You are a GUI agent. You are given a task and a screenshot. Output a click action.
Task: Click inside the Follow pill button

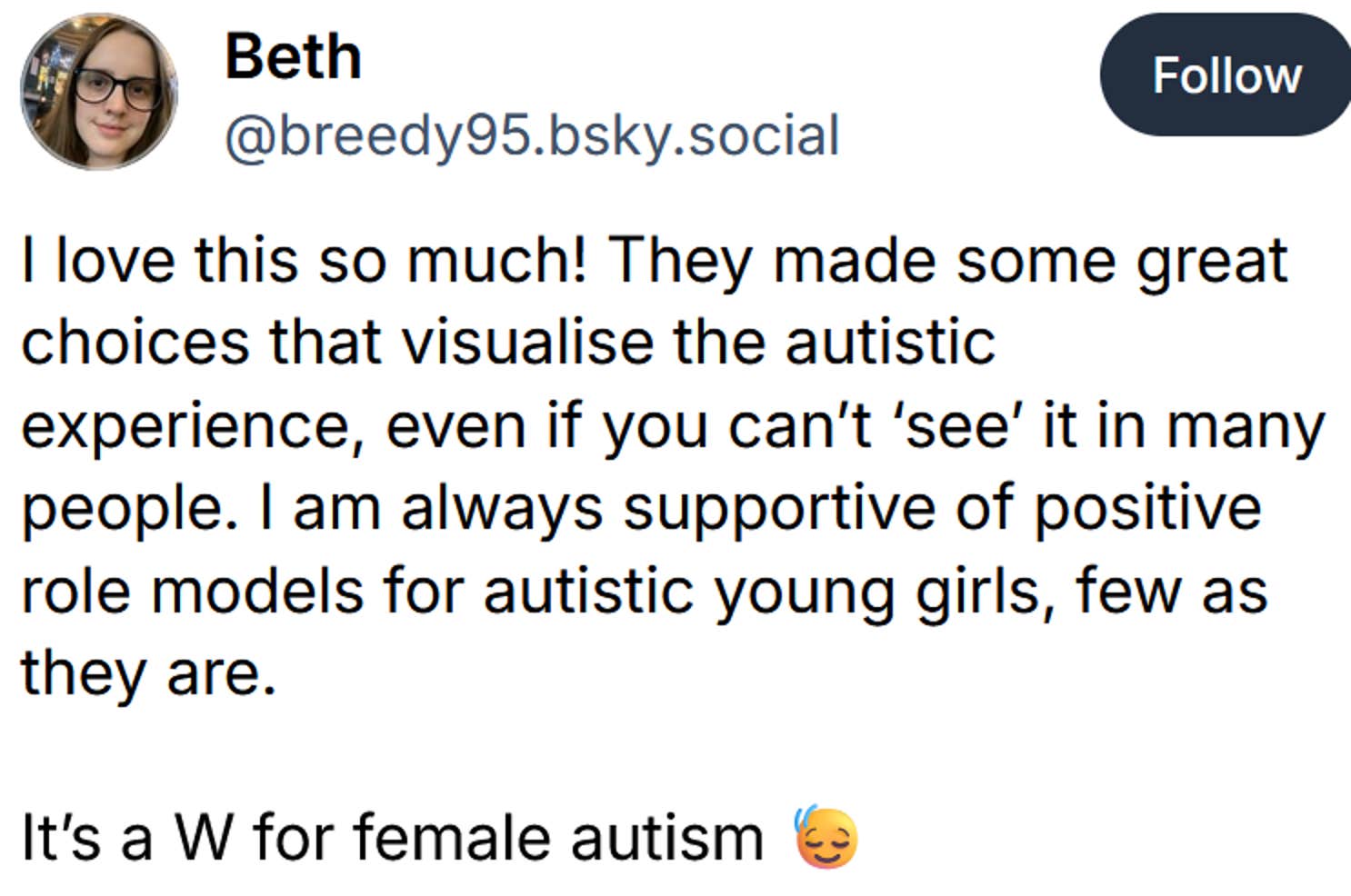point(1226,76)
